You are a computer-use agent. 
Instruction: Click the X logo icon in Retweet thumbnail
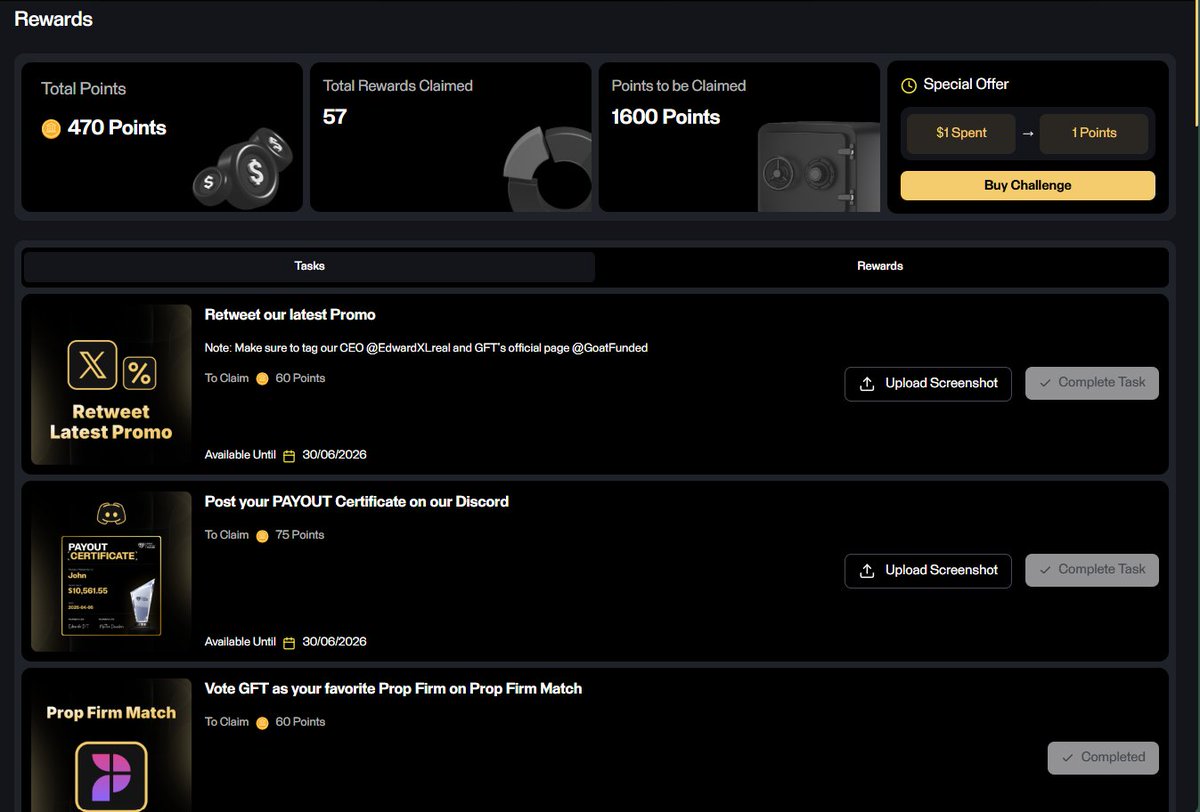pos(92,365)
